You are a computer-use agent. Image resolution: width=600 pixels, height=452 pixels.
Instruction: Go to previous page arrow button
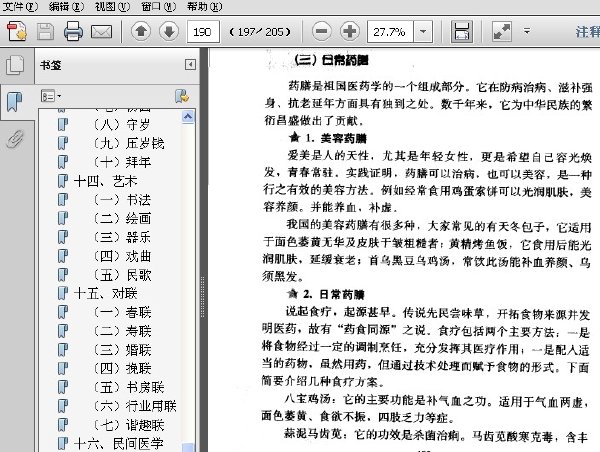click(140, 31)
